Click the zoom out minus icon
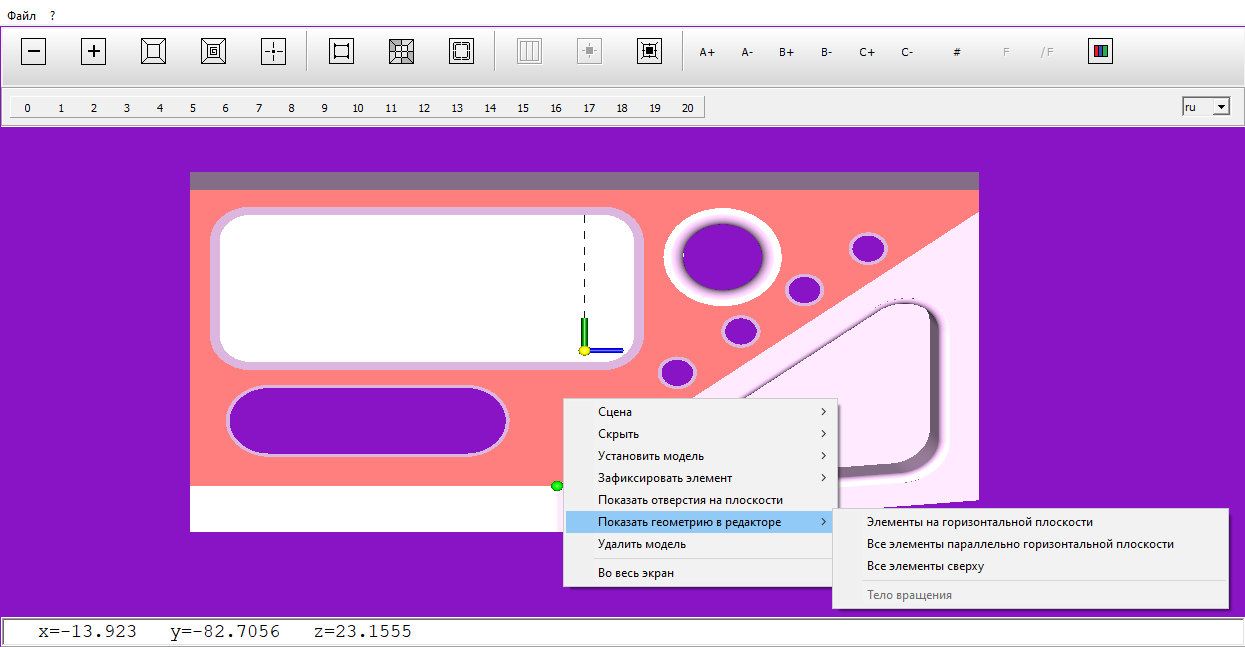The image size is (1245, 647). click(34, 51)
